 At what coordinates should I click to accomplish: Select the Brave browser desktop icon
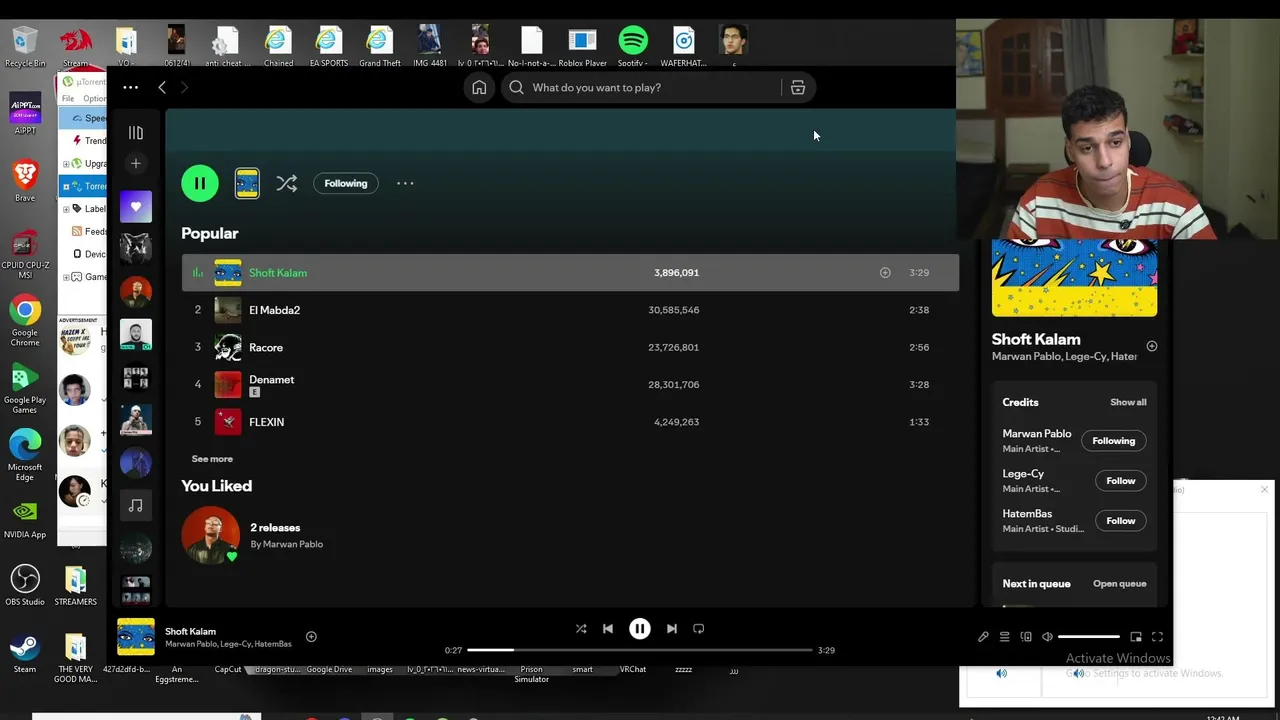pos(25,180)
